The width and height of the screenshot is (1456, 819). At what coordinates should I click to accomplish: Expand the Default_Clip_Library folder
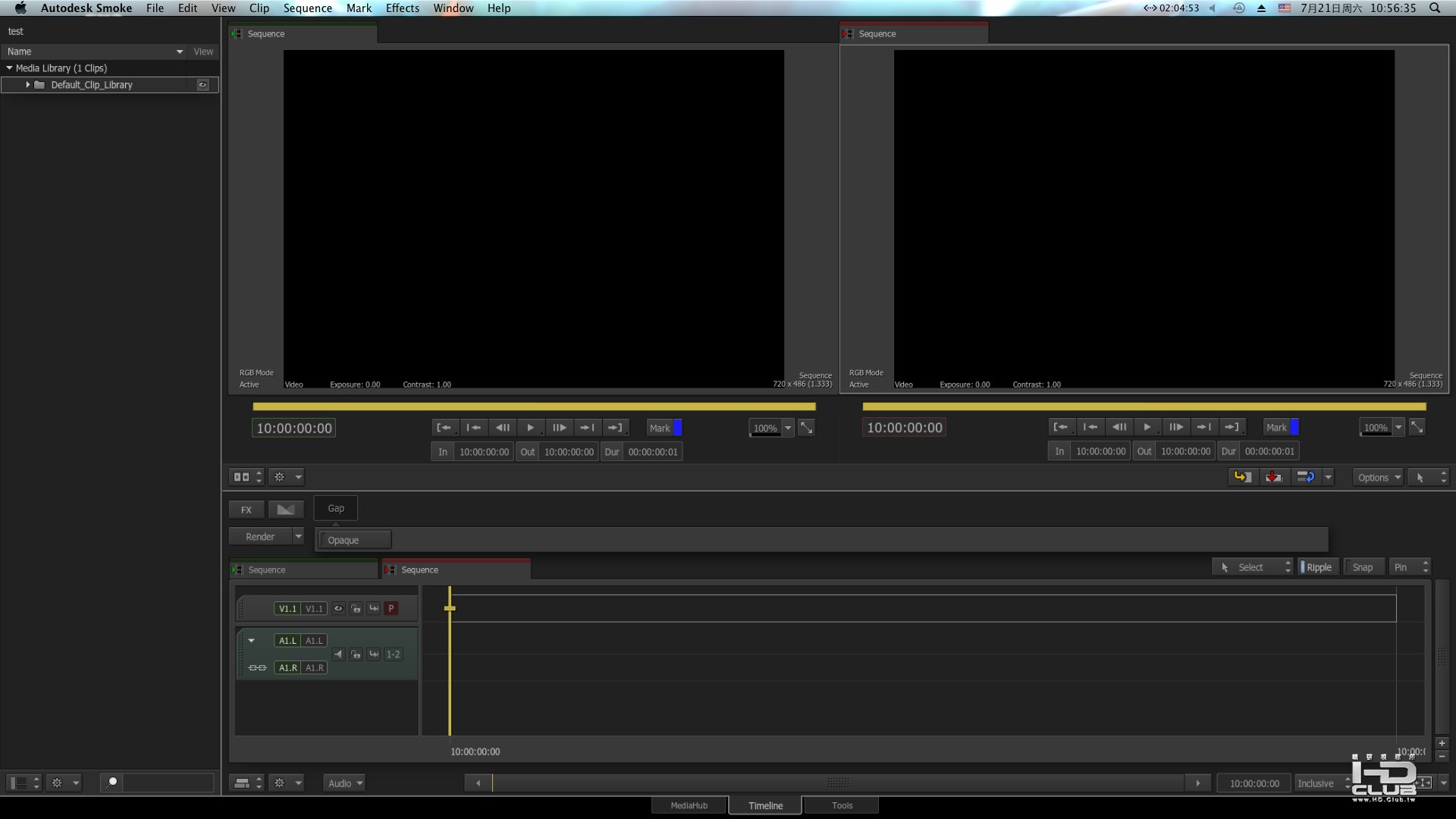[x=27, y=85]
